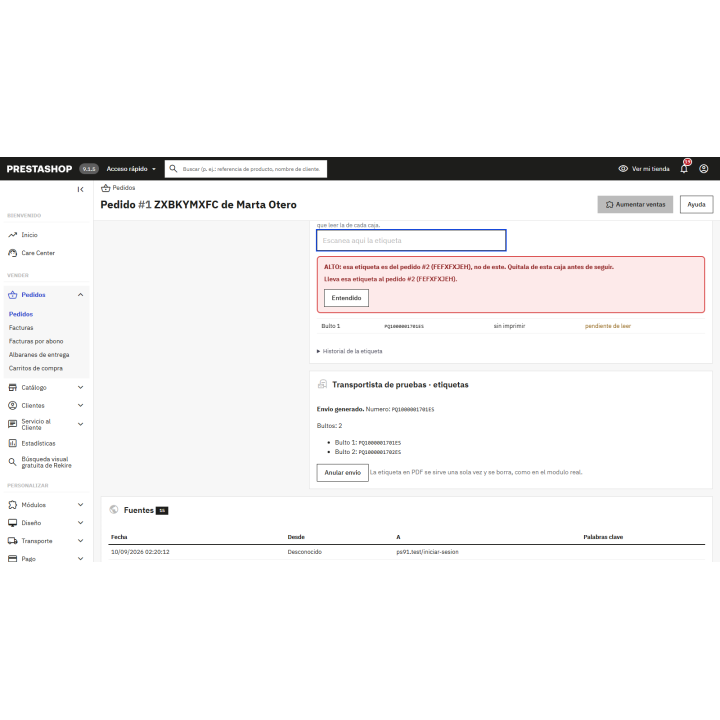Click the Fuentes globe icon
Image resolution: width=720 pixels, height=720 pixels.
114,510
